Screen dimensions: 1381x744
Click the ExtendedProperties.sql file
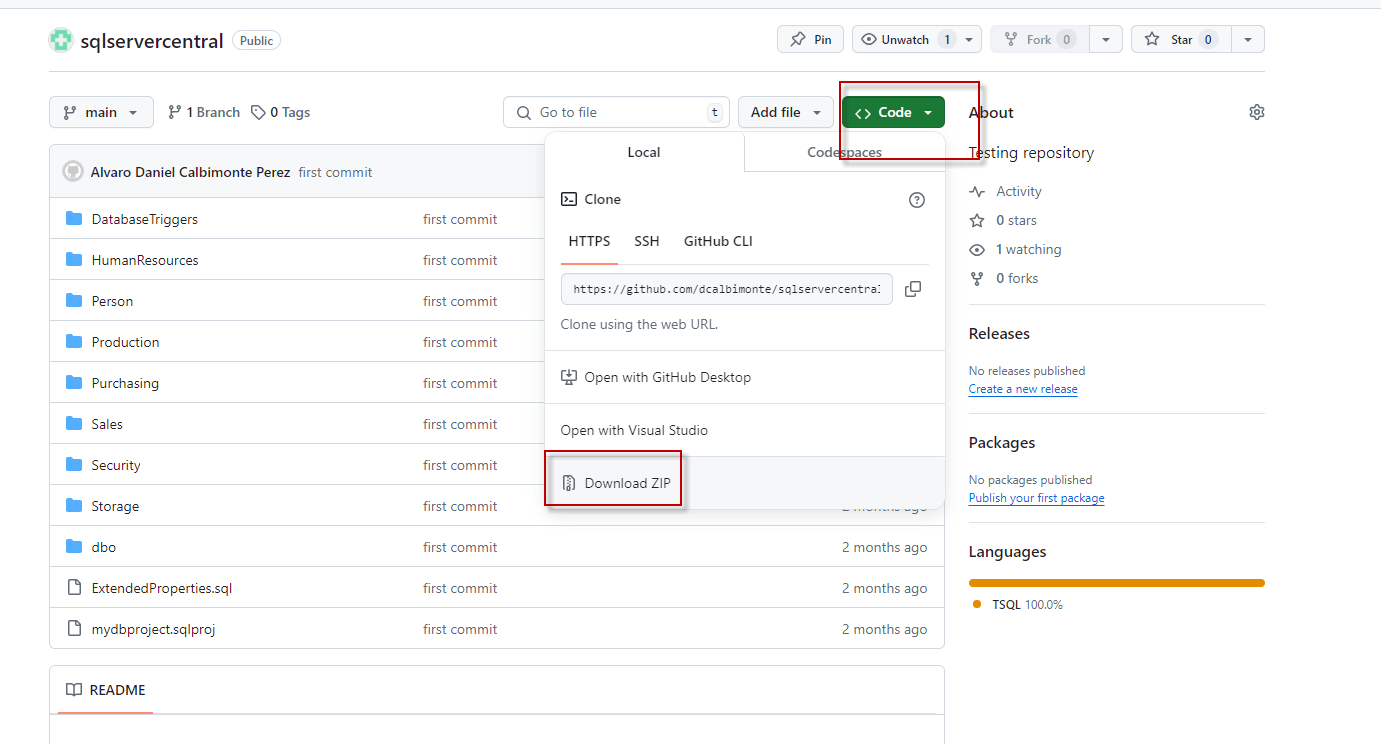161,588
